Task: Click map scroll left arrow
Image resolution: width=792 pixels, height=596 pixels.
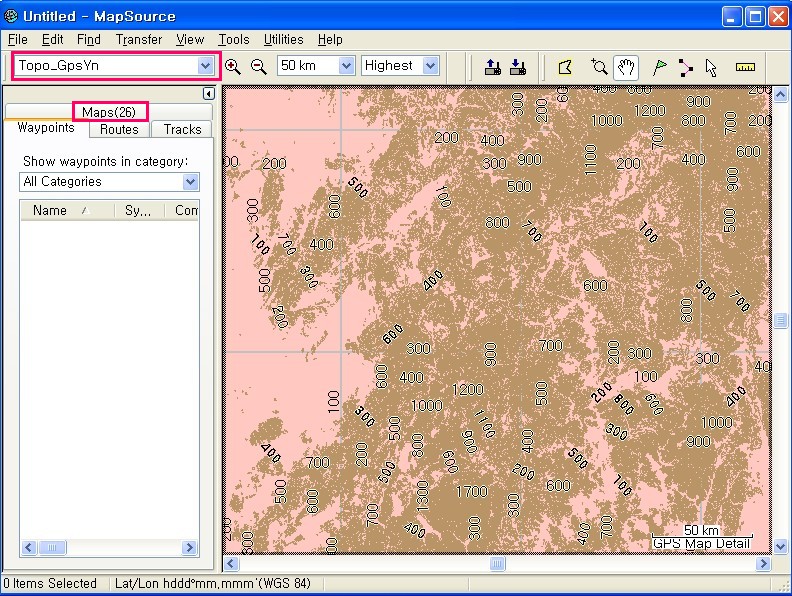Action: (x=231, y=563)
